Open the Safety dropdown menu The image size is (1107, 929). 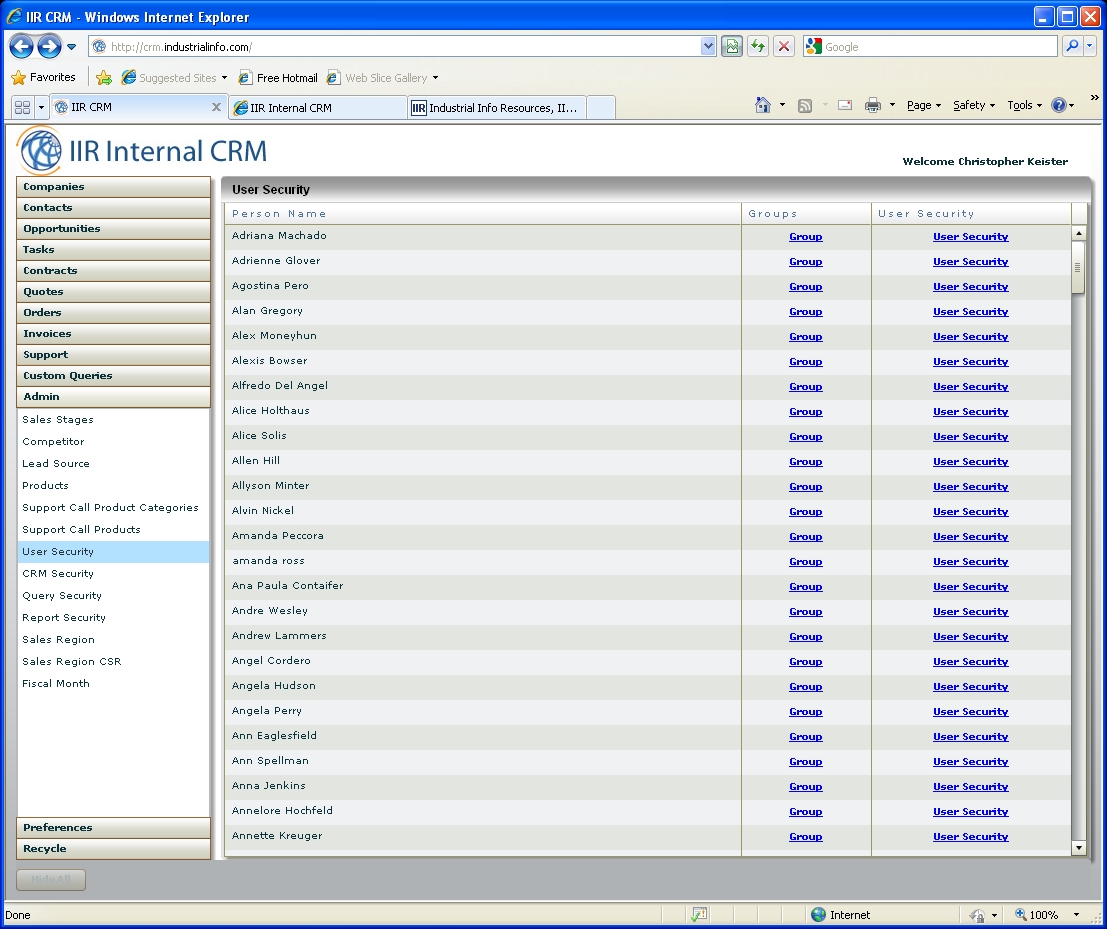point(973,105)
